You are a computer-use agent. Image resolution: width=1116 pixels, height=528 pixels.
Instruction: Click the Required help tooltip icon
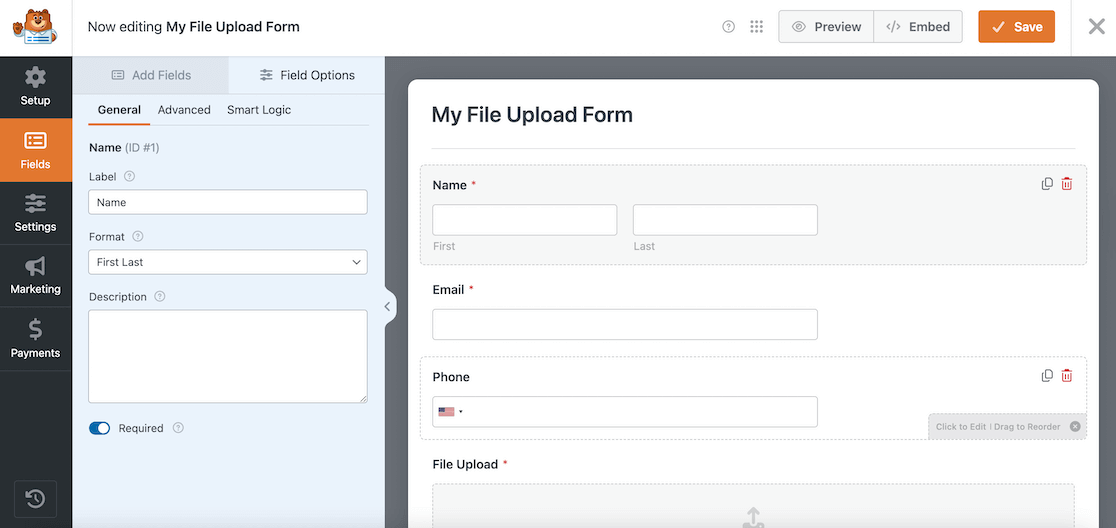pos(179,428)
